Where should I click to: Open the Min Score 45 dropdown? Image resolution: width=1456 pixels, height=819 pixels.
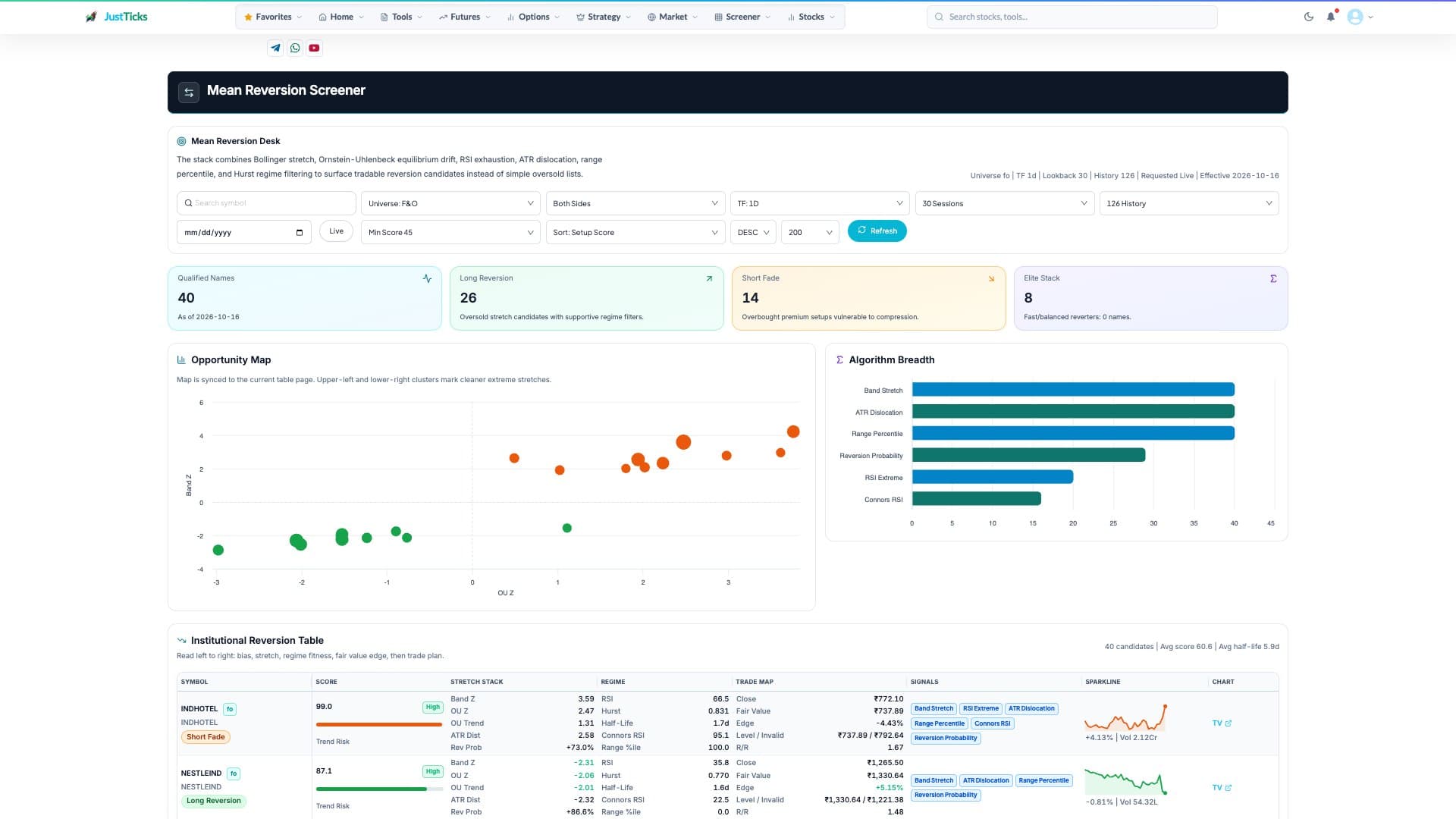[450, 232]
